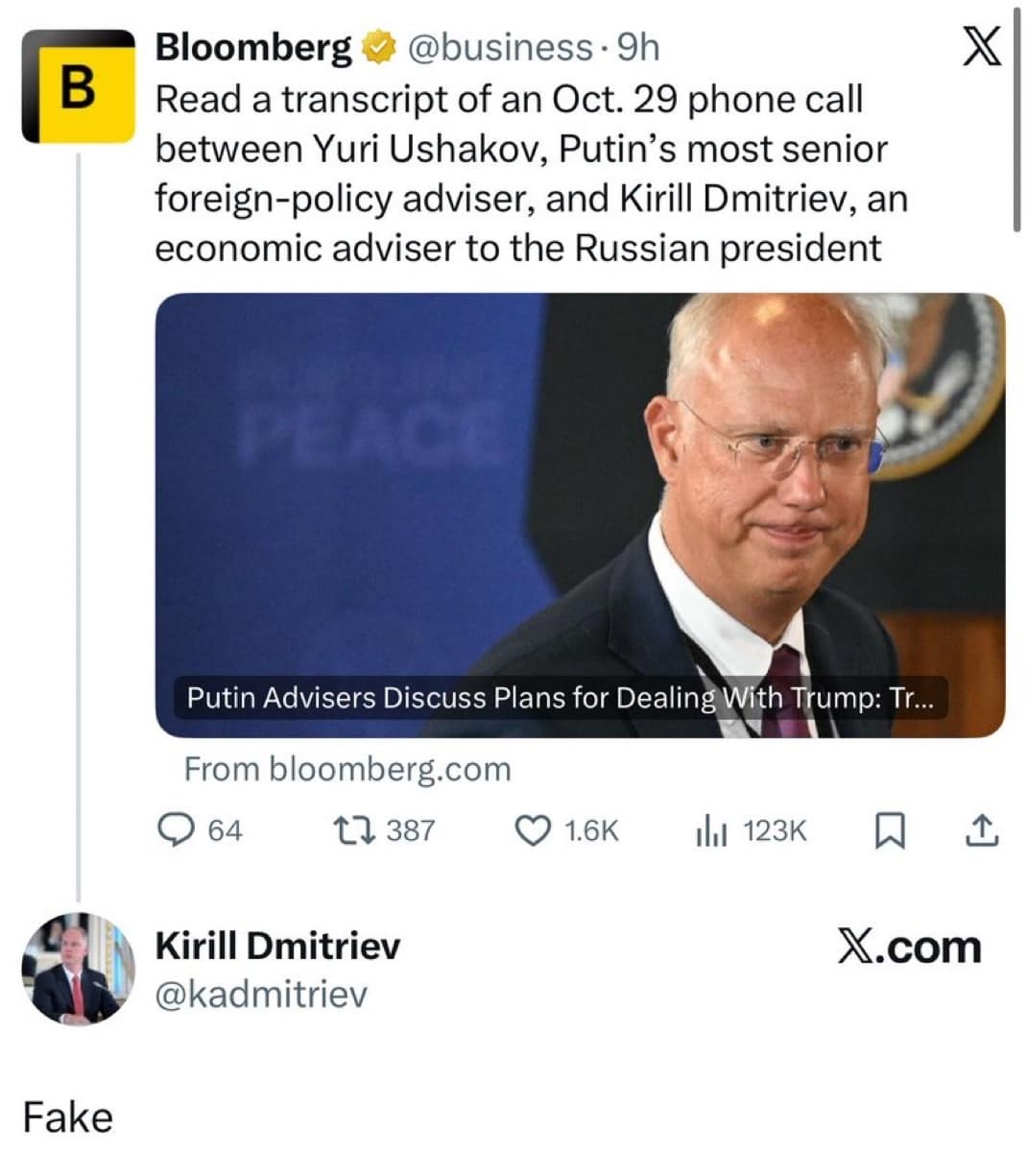
Task: Click the Bloomberg account name
Action: (x=253, y=47)
